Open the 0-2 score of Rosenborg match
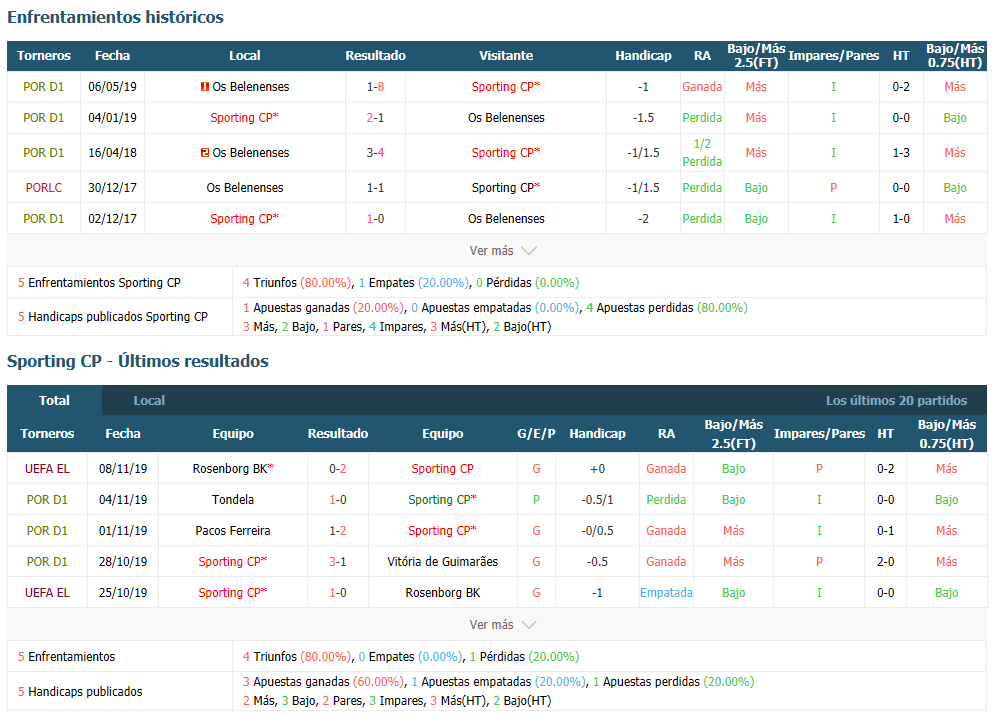1008x718 pixels. click(338, 469)
